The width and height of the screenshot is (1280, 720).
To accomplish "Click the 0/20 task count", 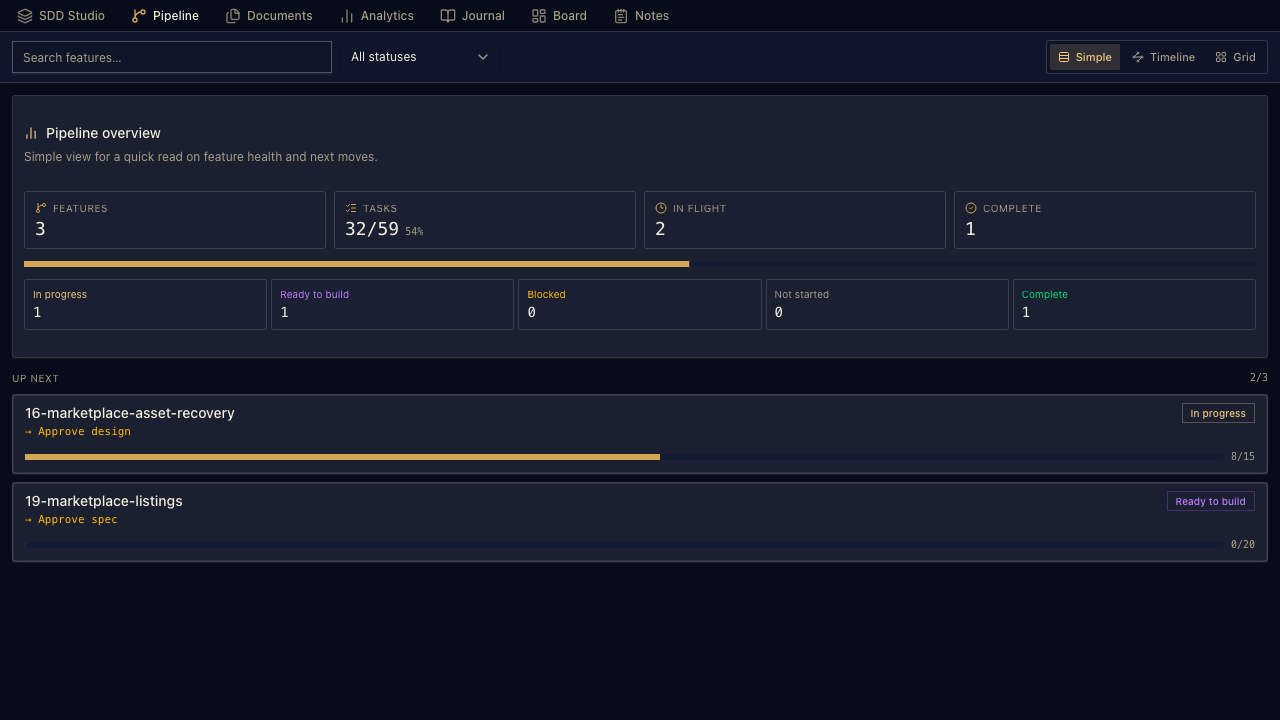I will pos(1243,545).
